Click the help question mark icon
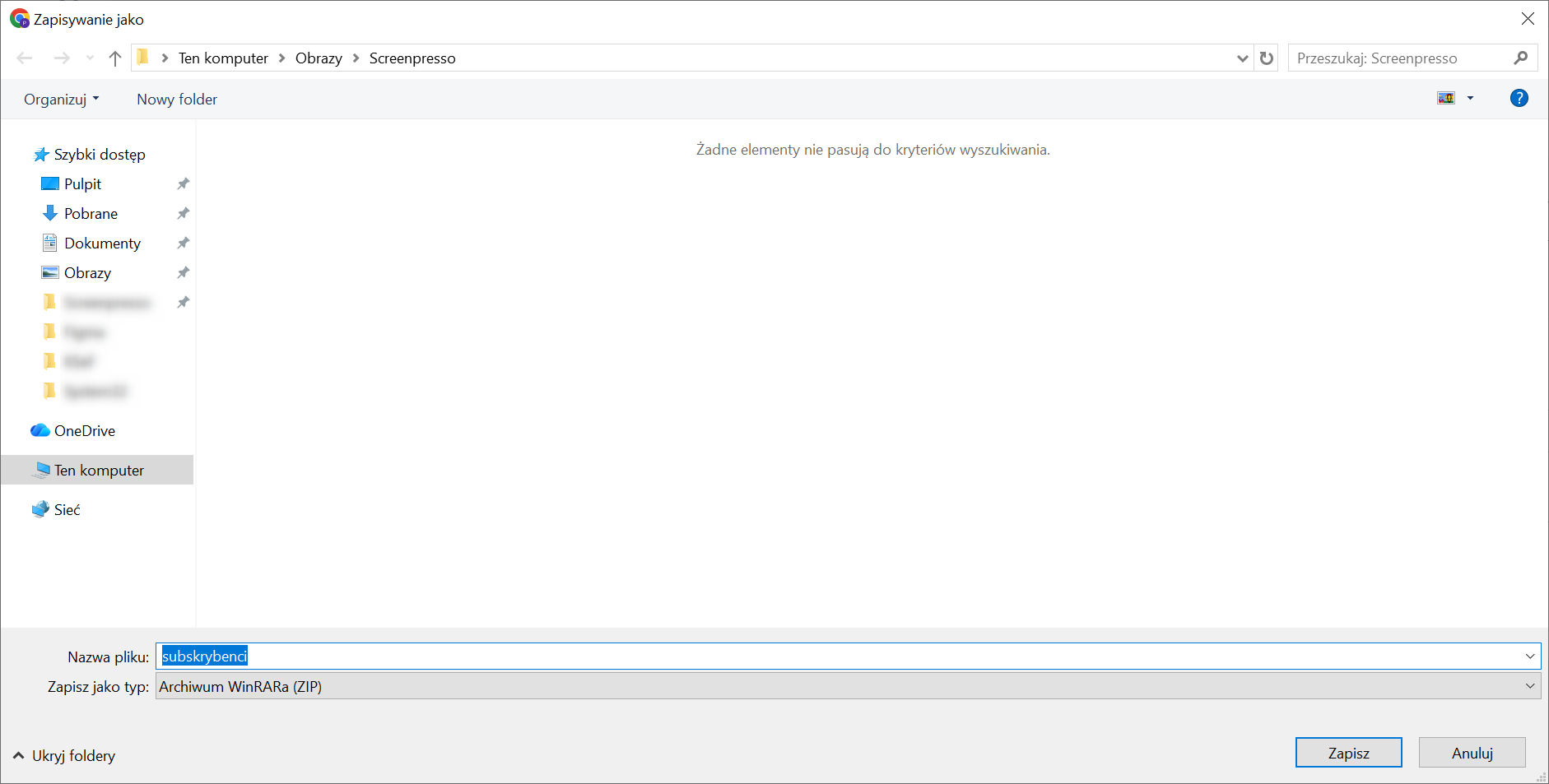 click(1519, 99)
